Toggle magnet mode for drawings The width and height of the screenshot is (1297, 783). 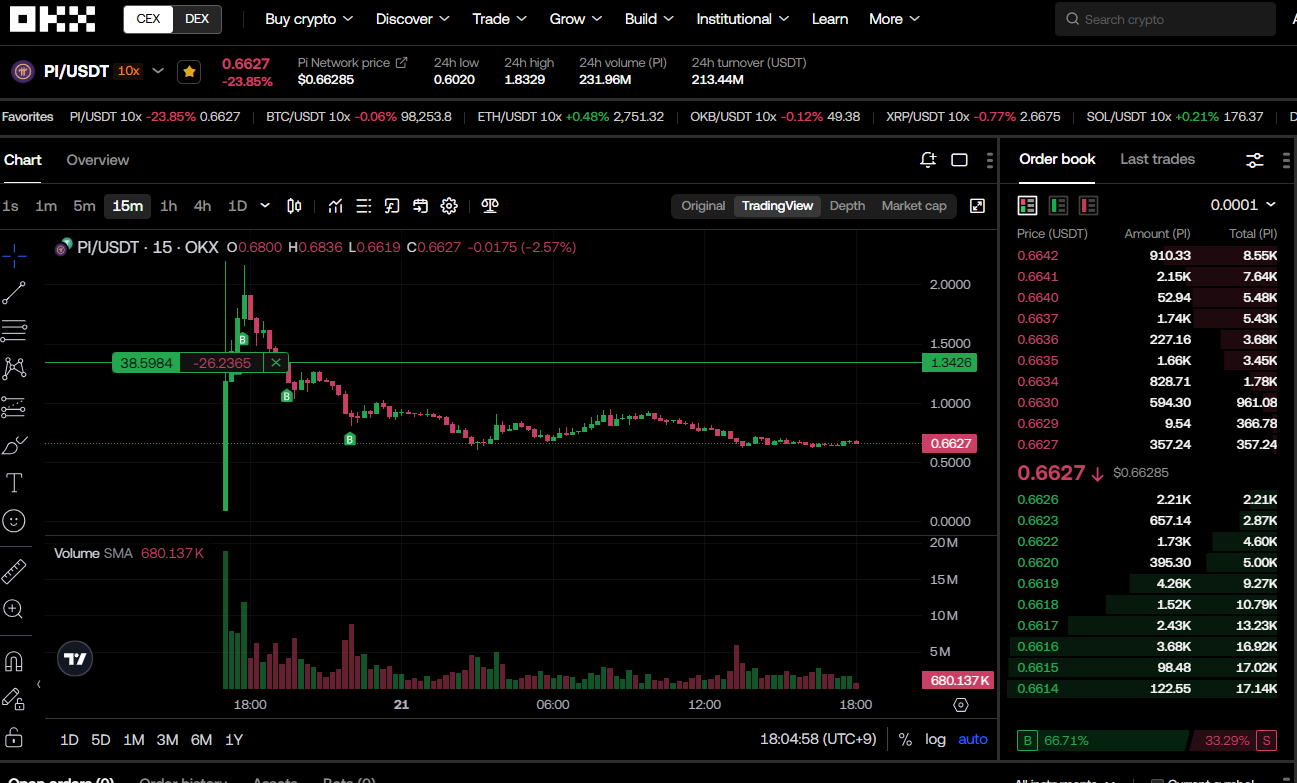pos(14,661)
